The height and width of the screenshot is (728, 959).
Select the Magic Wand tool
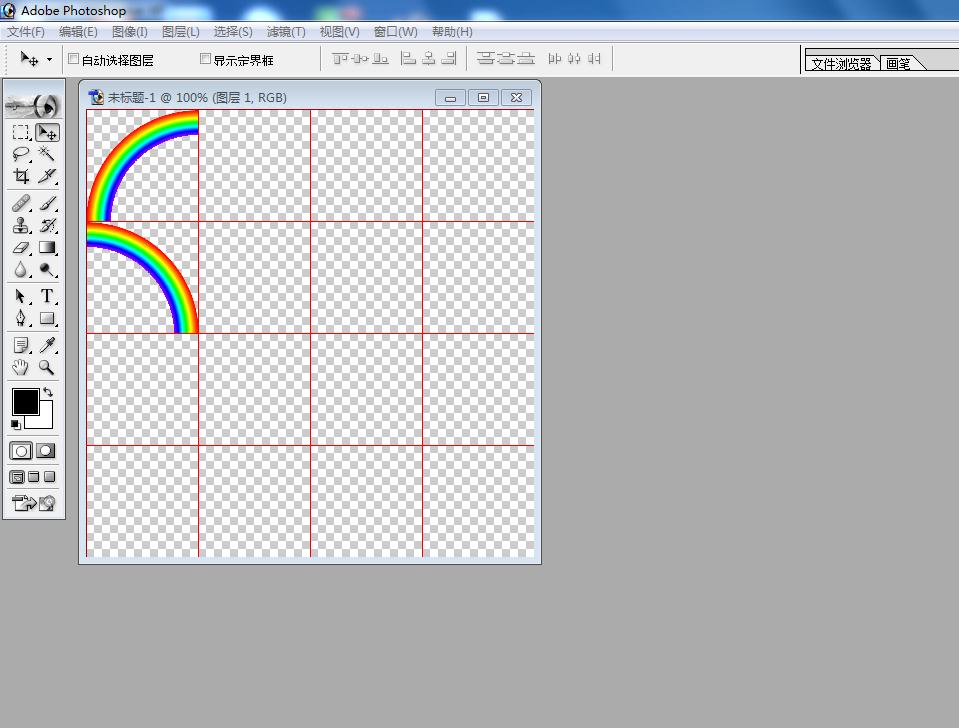pyautogui.click(x=46, y=154)
